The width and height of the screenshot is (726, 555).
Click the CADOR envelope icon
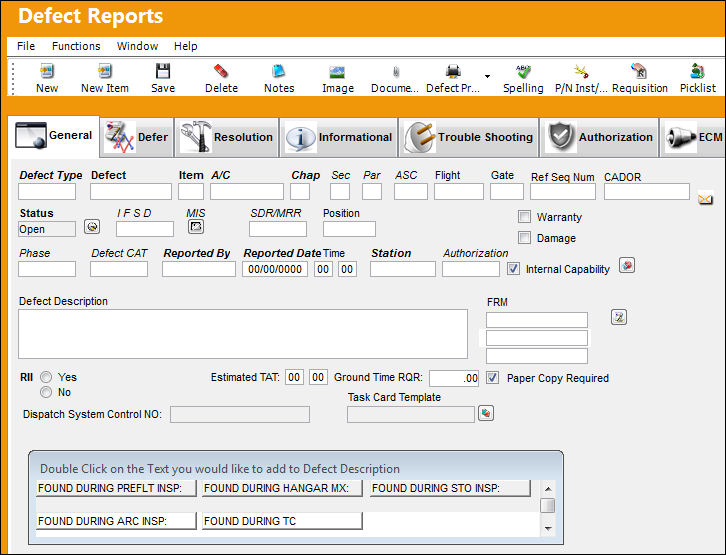[705, 200]
